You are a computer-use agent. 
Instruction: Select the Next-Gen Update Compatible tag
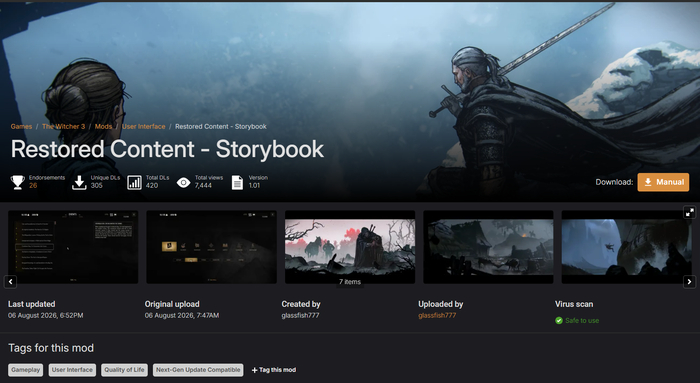click(x=198, y=370)
